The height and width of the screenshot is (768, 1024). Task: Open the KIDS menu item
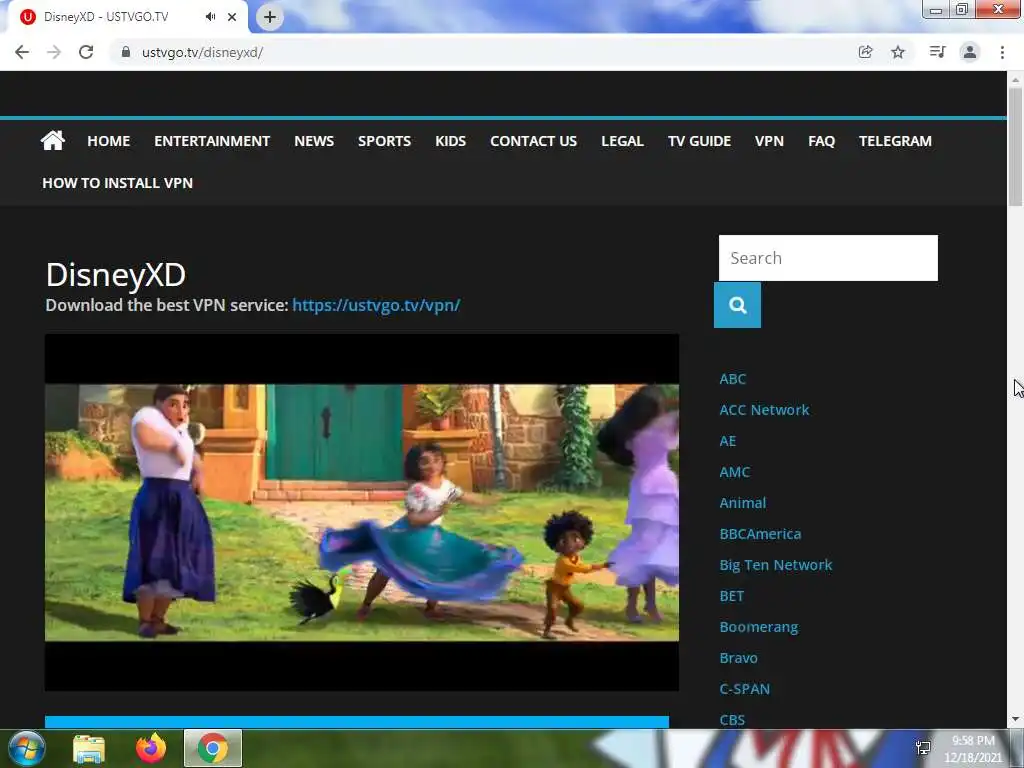(x=451, y=141)
